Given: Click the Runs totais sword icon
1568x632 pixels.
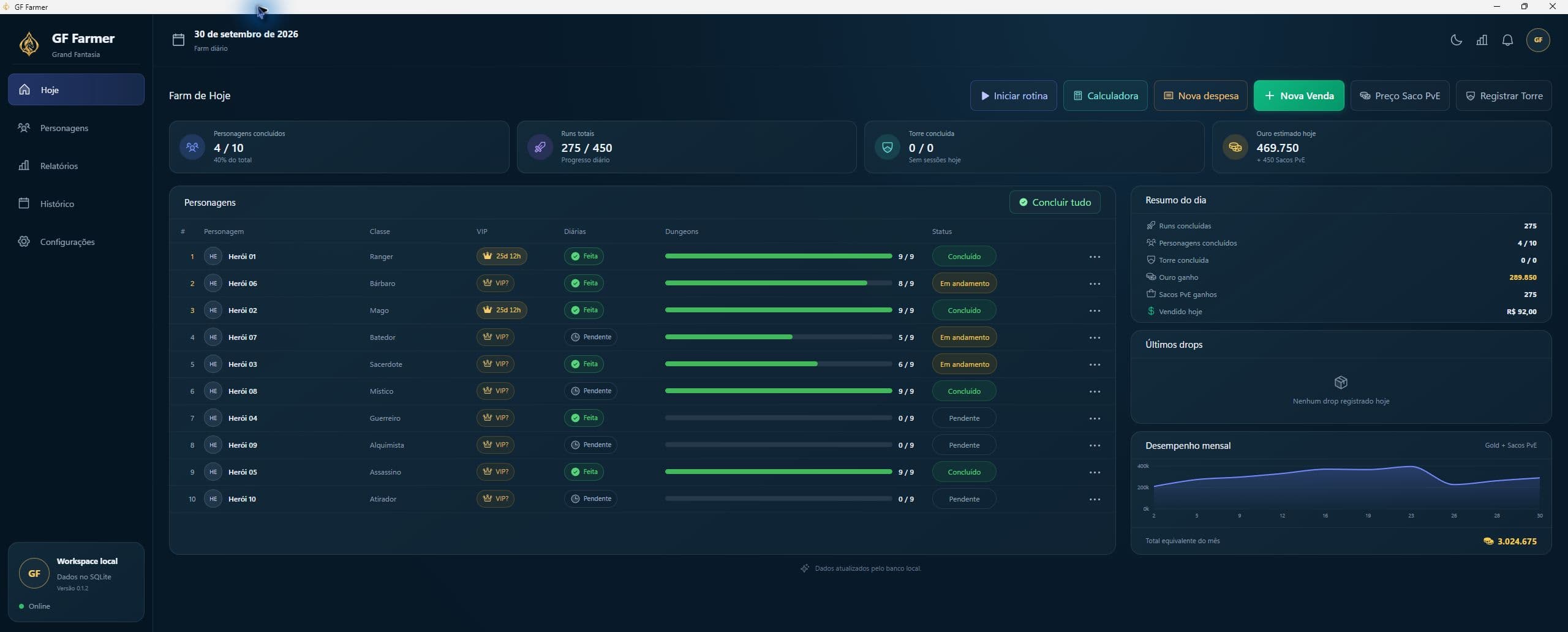Looking at the screenshot, I should [540, 147].
